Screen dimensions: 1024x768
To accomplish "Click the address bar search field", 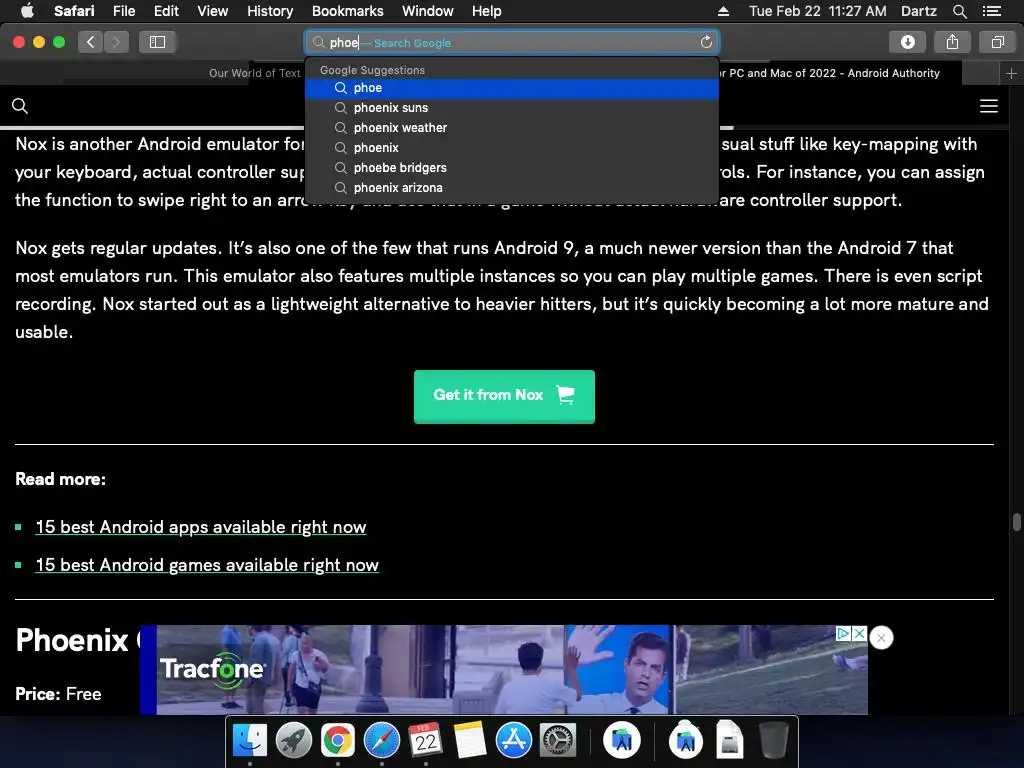I will pos(512,42).
